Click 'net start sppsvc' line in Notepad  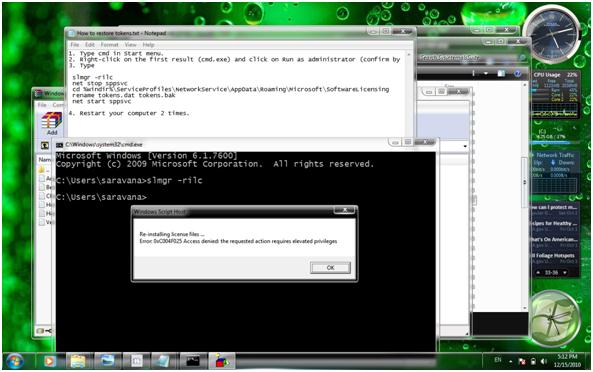(101, 101)
